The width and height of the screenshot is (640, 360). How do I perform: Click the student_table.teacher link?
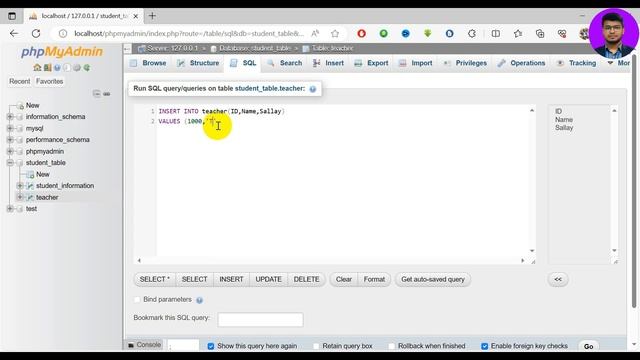[270, 89]
